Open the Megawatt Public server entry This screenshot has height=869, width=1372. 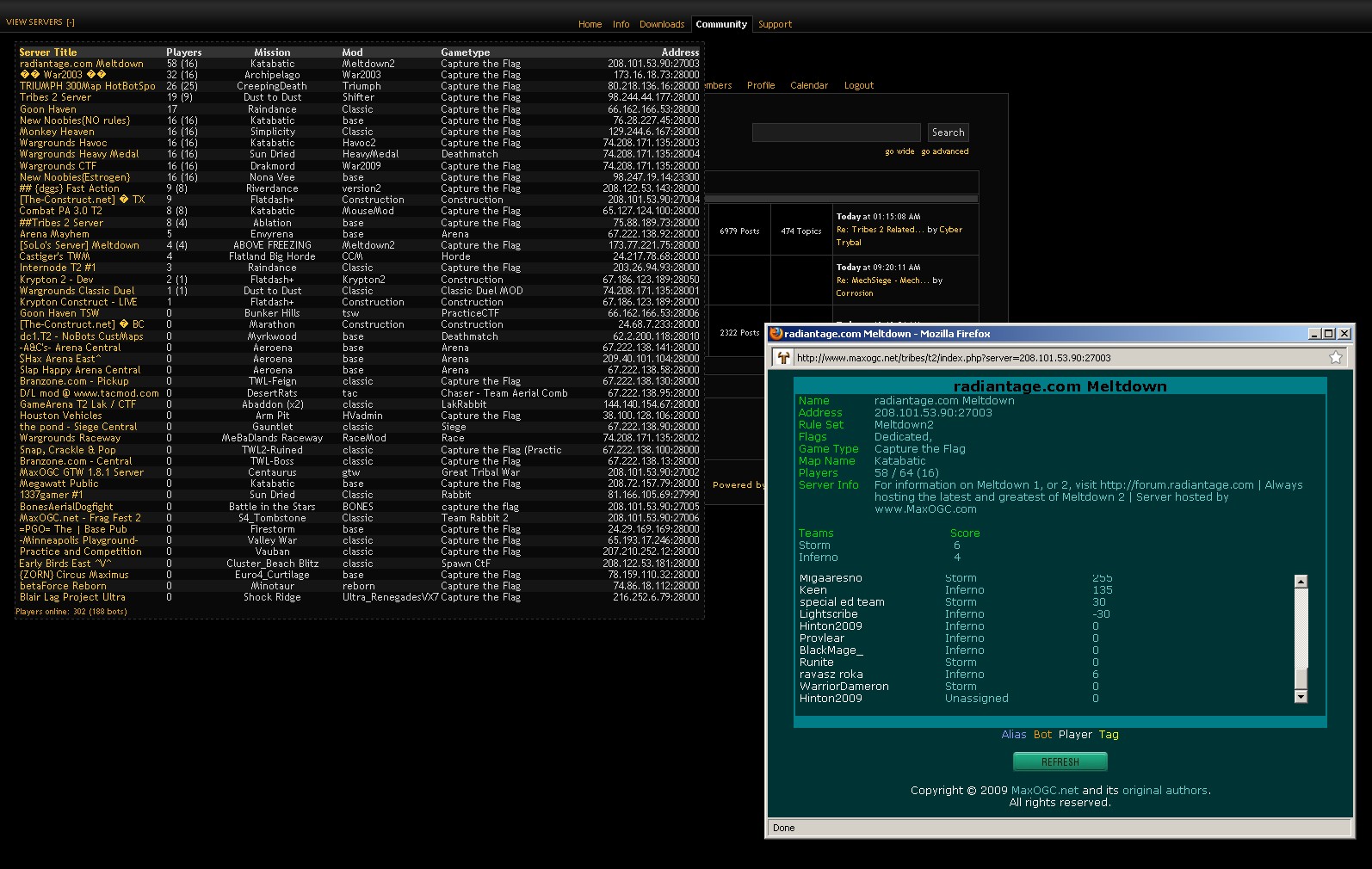[x=59, y=484]
